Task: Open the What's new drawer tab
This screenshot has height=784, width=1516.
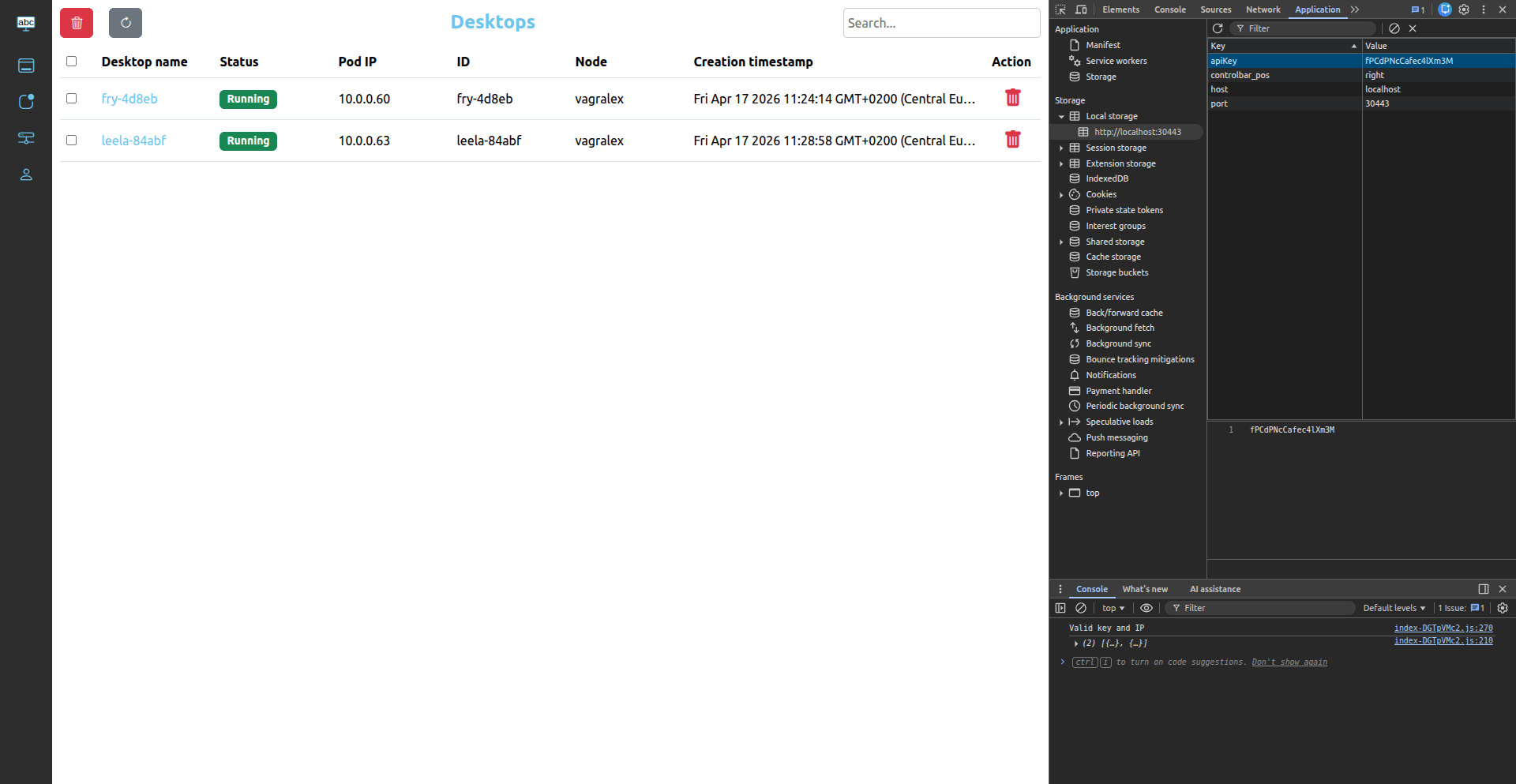Action: 1145,589
